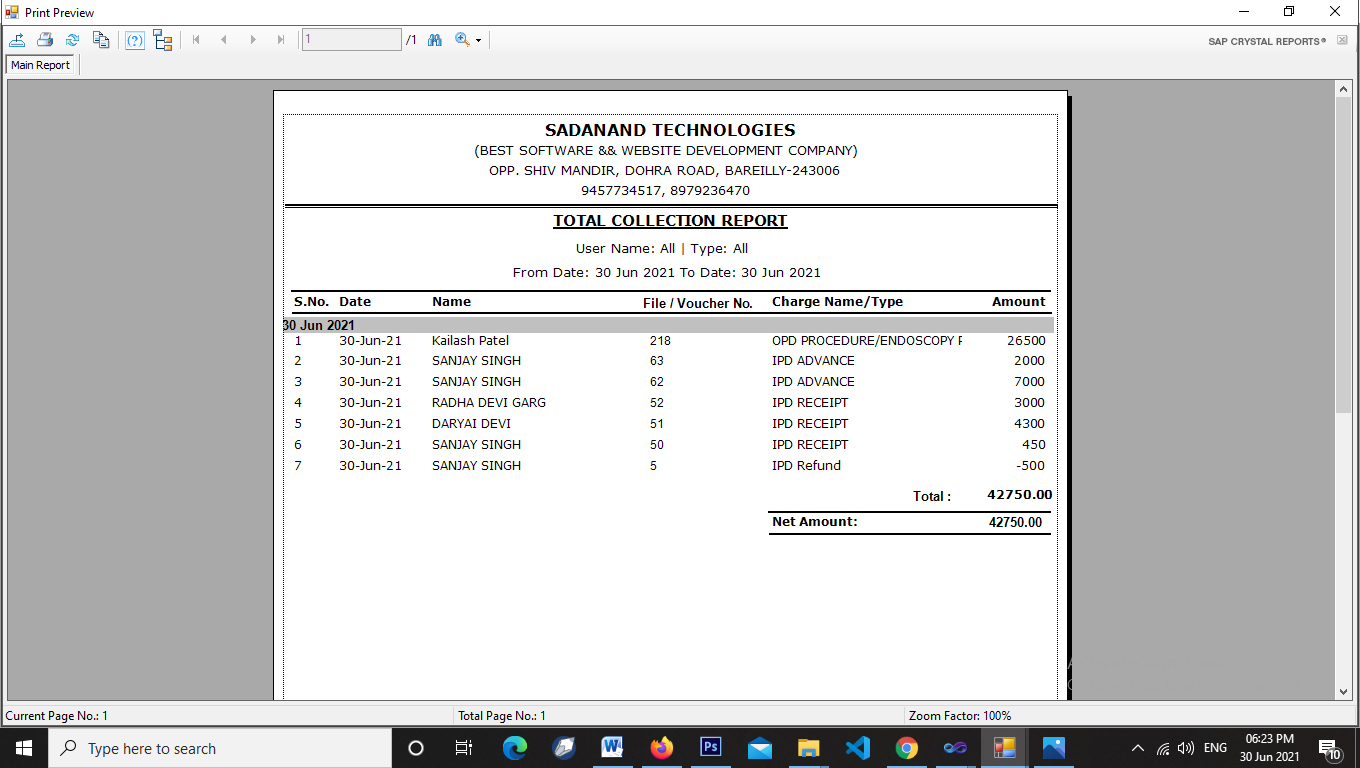Open File Explorer from the taskbar
This screenshot has height=768, width=1360.
809,748
